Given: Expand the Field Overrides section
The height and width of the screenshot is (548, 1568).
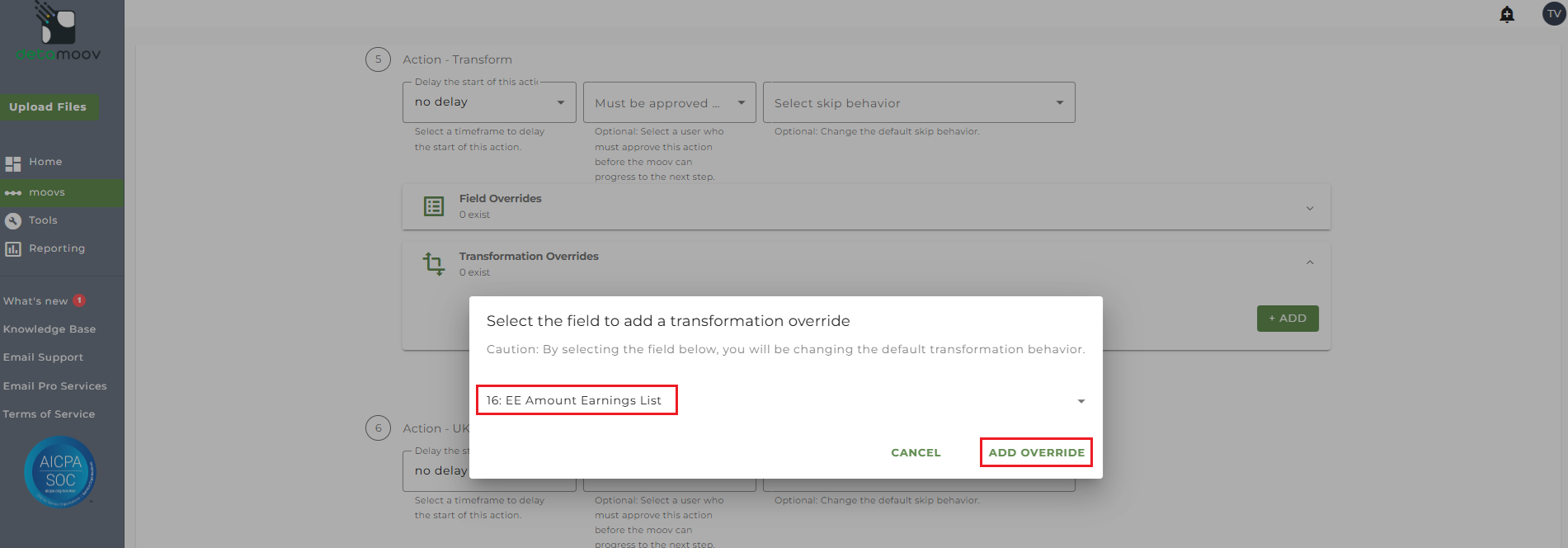Looking at the screenshot, I should click(1309, 208).
